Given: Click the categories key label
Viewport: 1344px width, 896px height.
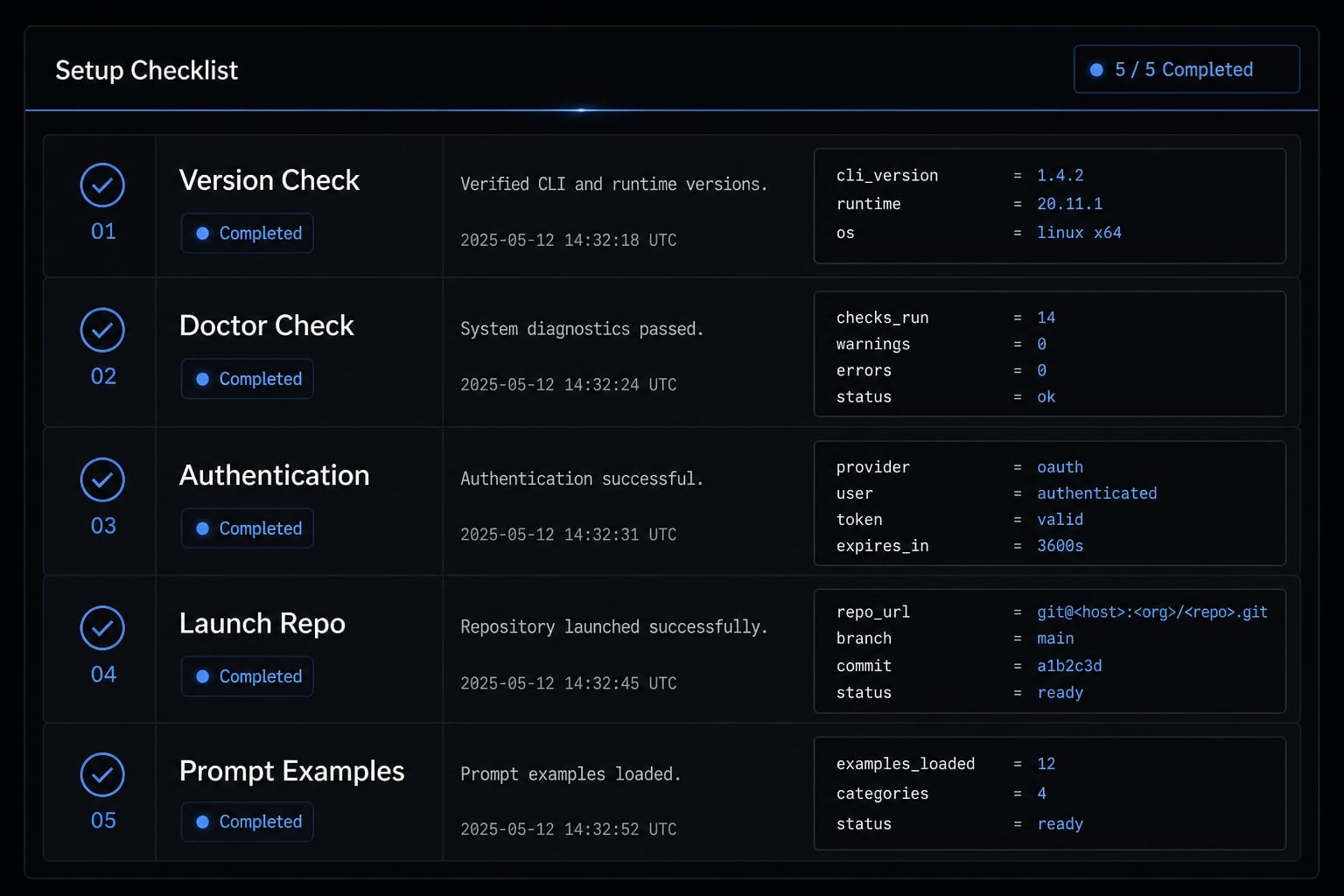Looking at the screenshot, I should (882, 794).
